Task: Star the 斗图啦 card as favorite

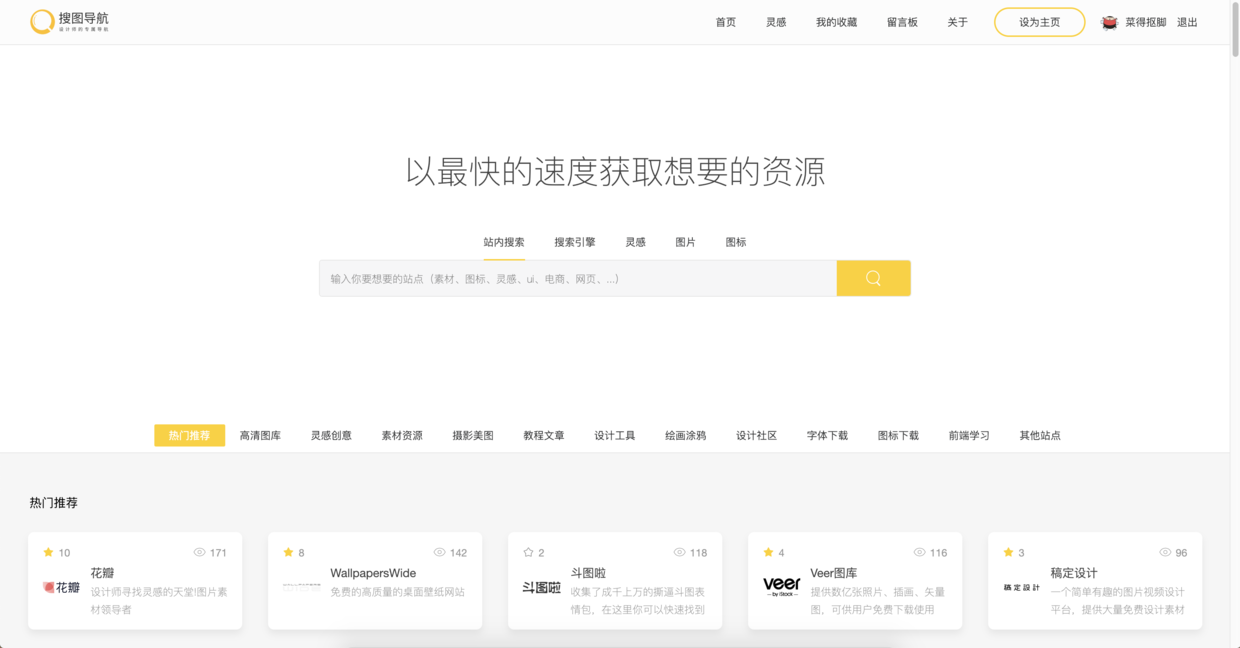Action: (x=528, y=552)
